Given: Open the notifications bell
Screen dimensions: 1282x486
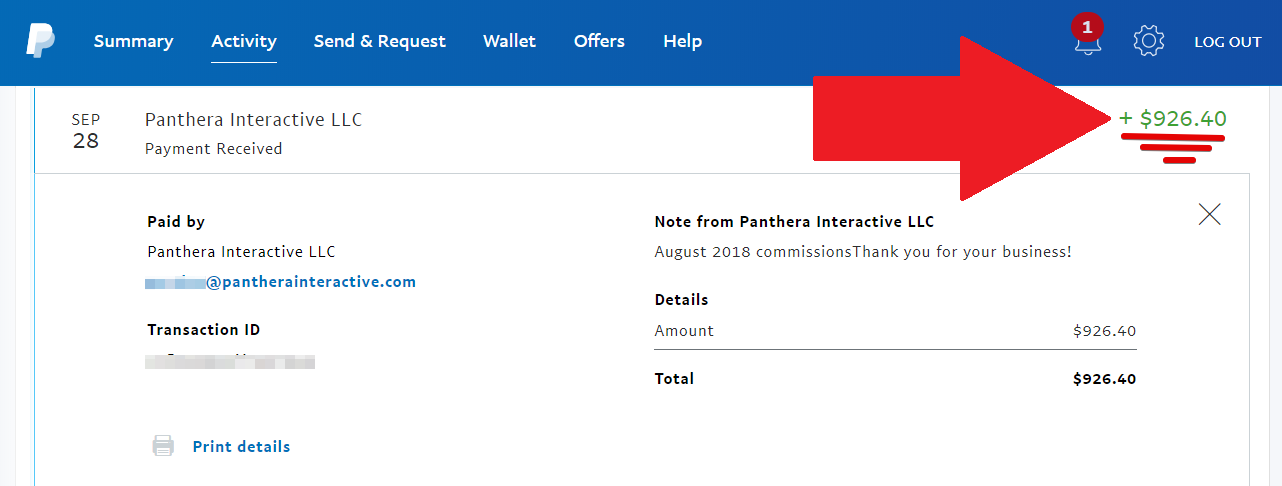Looking at the screenshot, I should (x=1088, y=44).
